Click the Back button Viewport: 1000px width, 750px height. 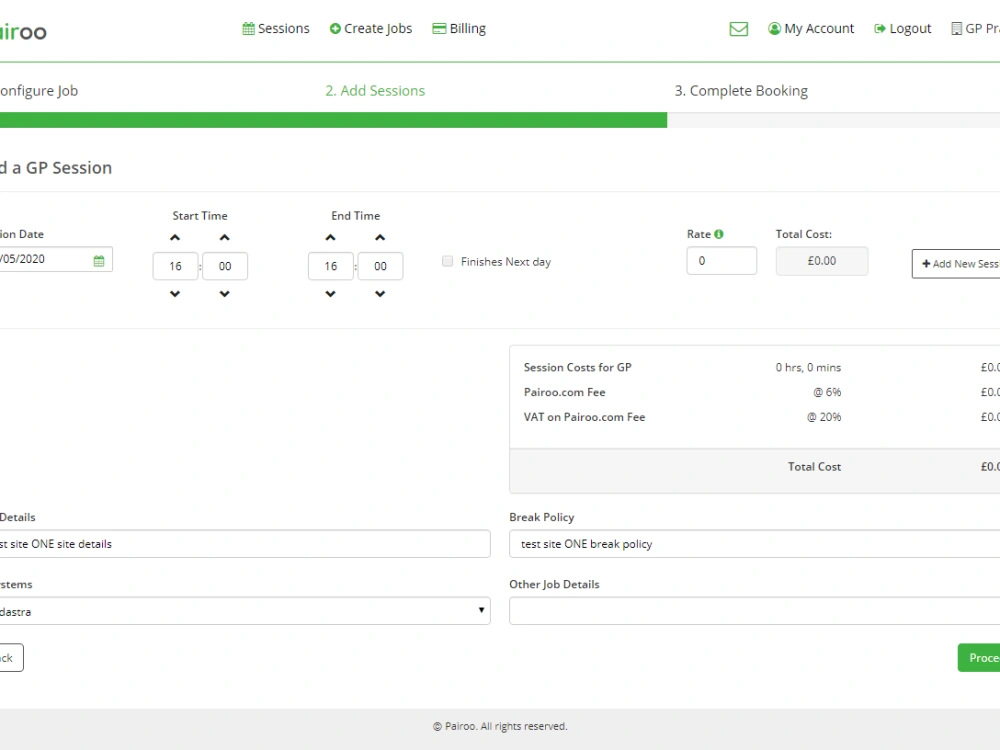(x=11, y=658)
